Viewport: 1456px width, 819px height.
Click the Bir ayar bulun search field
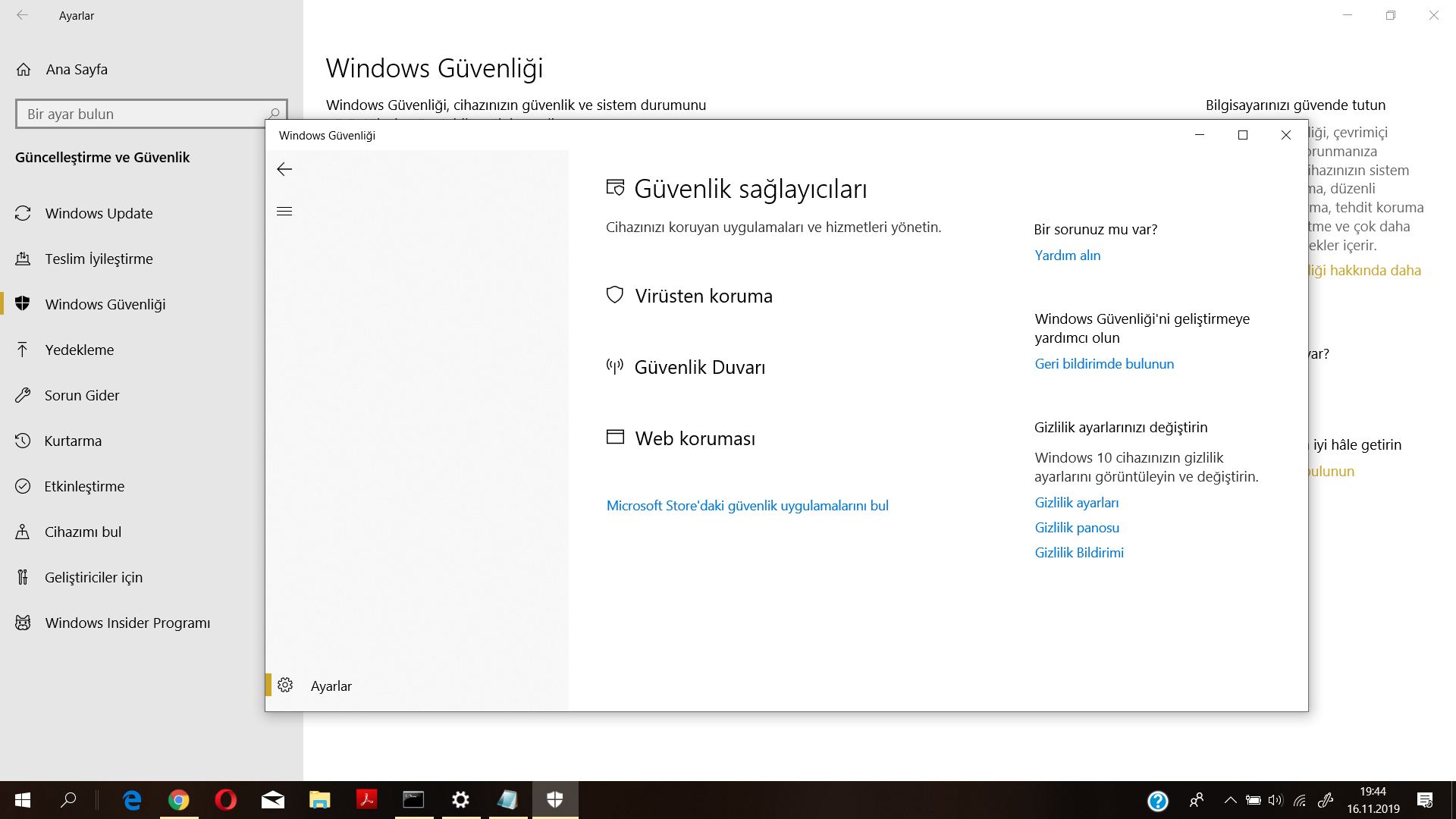click(x=152, y=114)
